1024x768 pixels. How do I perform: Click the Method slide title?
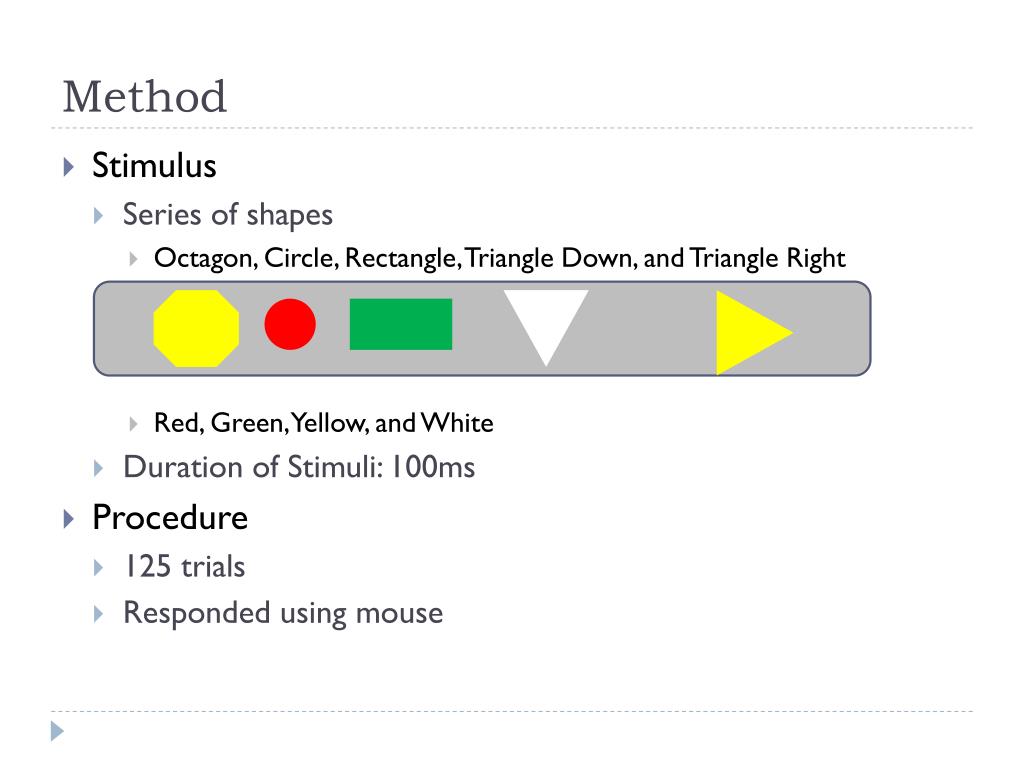tap(144, 97)
